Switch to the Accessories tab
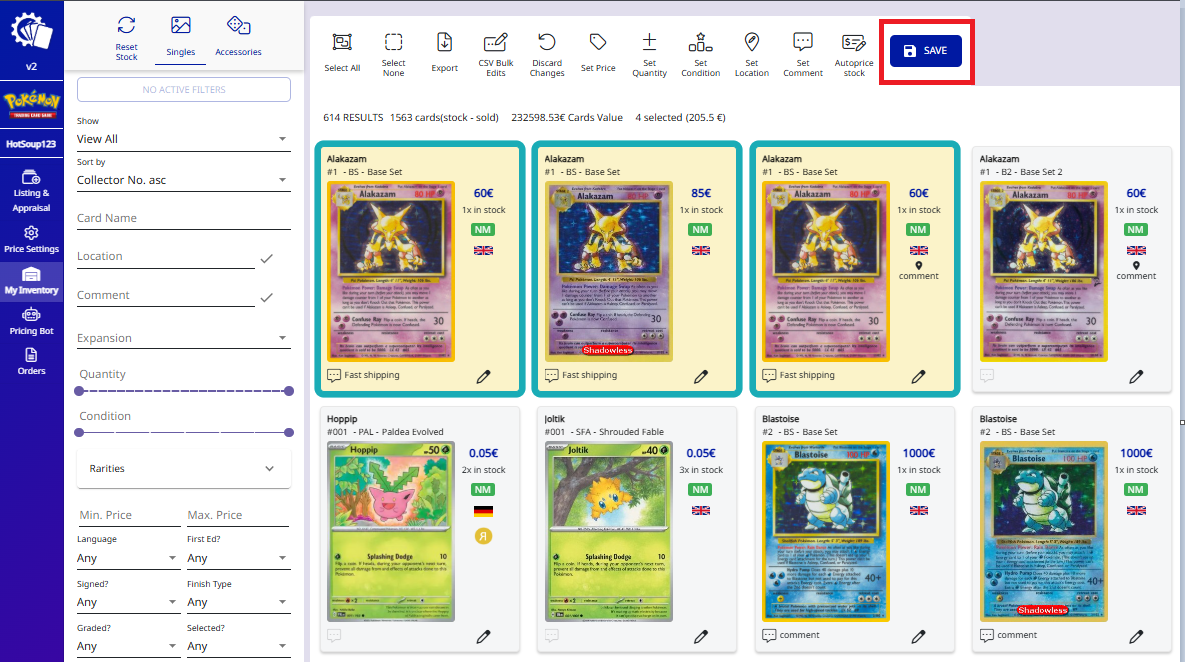This screenshot has width=1185, height=662. pos(238,36)
